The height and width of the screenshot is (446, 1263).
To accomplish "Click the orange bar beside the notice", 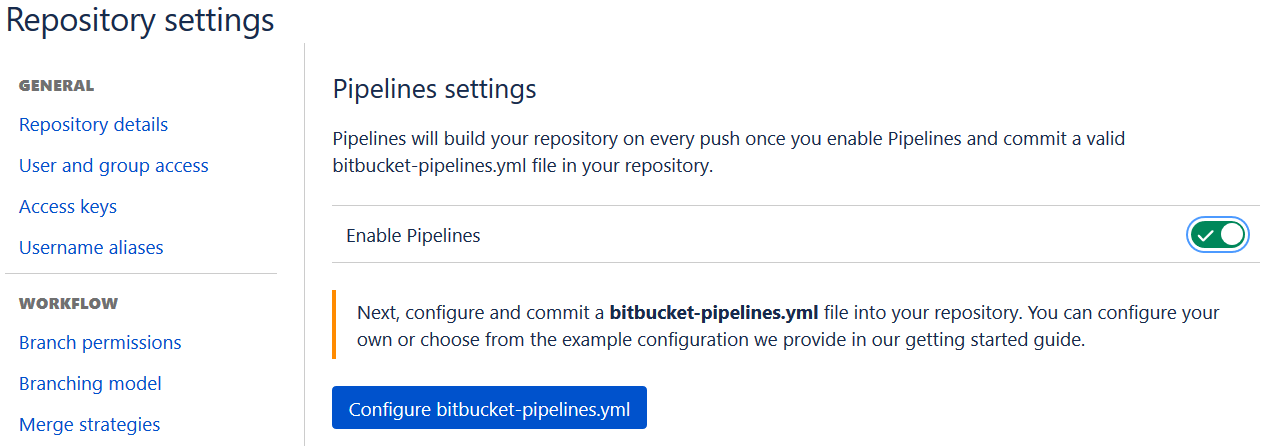I will [x=333, y=325].
